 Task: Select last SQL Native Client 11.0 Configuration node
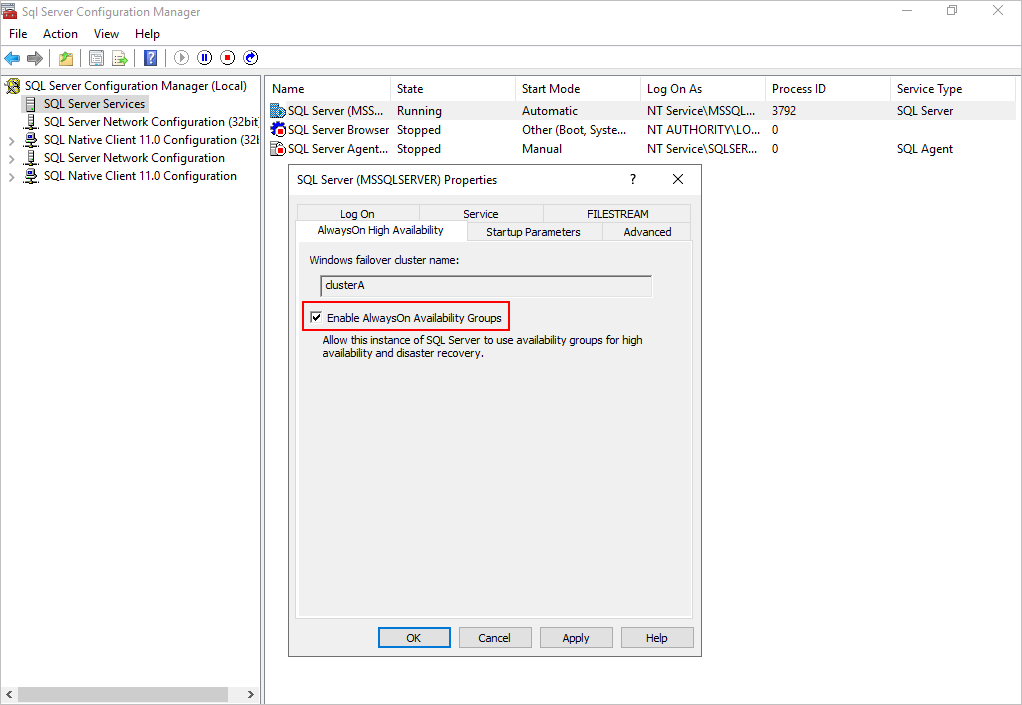pyautogui.click(x=140, y=176)
